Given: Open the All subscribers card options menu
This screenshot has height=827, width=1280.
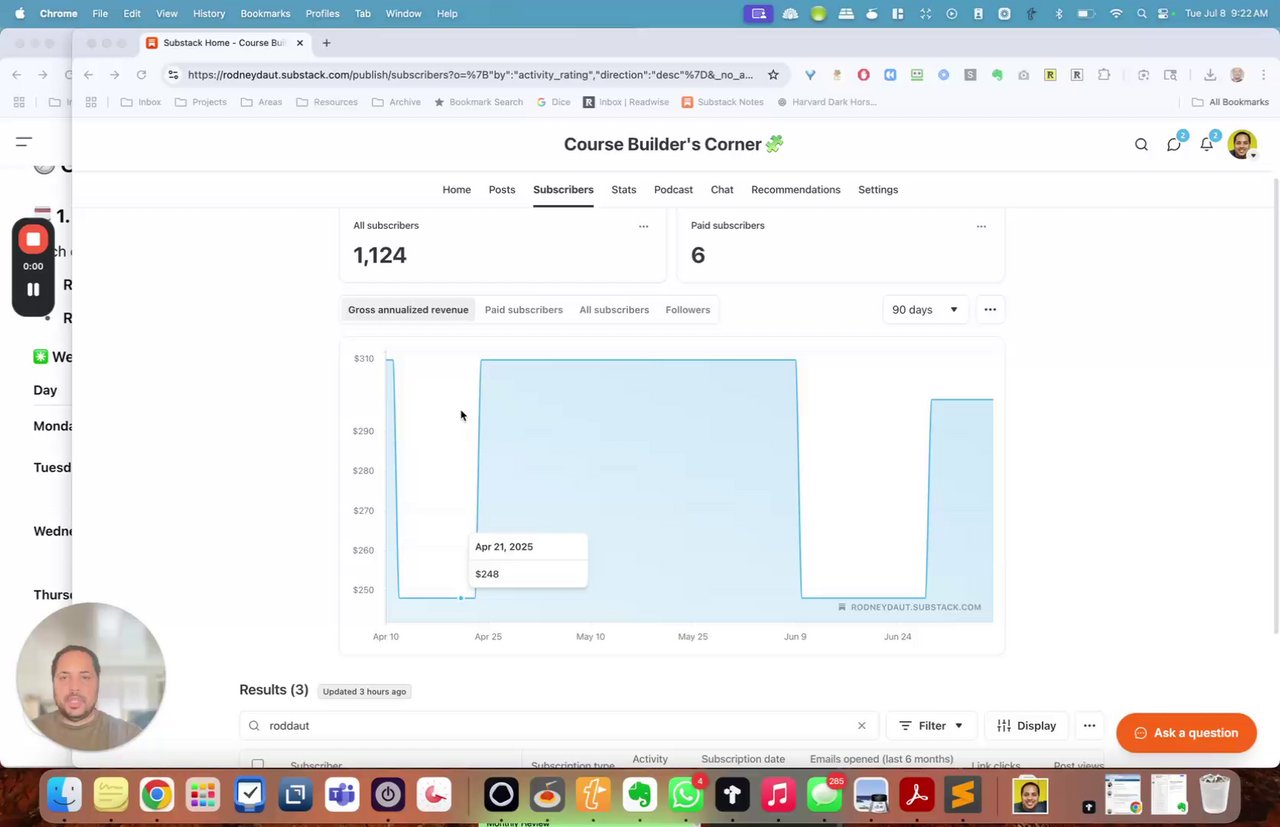Looking at the screenshot, I should pyautogui.click(x=644, y=226).
